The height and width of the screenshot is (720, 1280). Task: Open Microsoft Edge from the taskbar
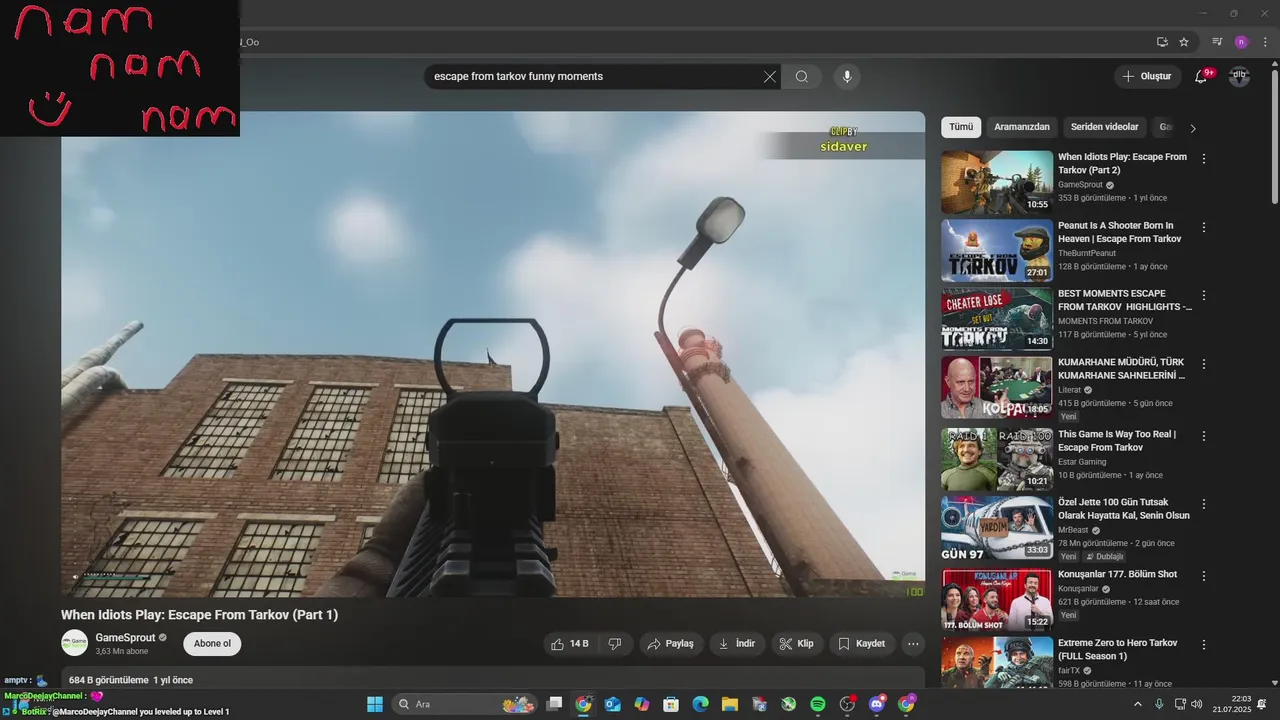point(701,704)
